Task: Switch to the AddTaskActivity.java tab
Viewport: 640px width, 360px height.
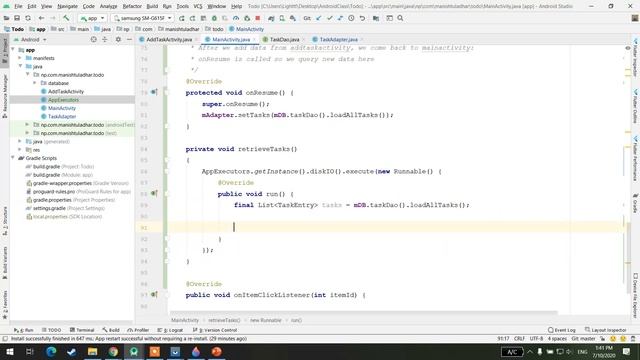Action: [169, 40]
